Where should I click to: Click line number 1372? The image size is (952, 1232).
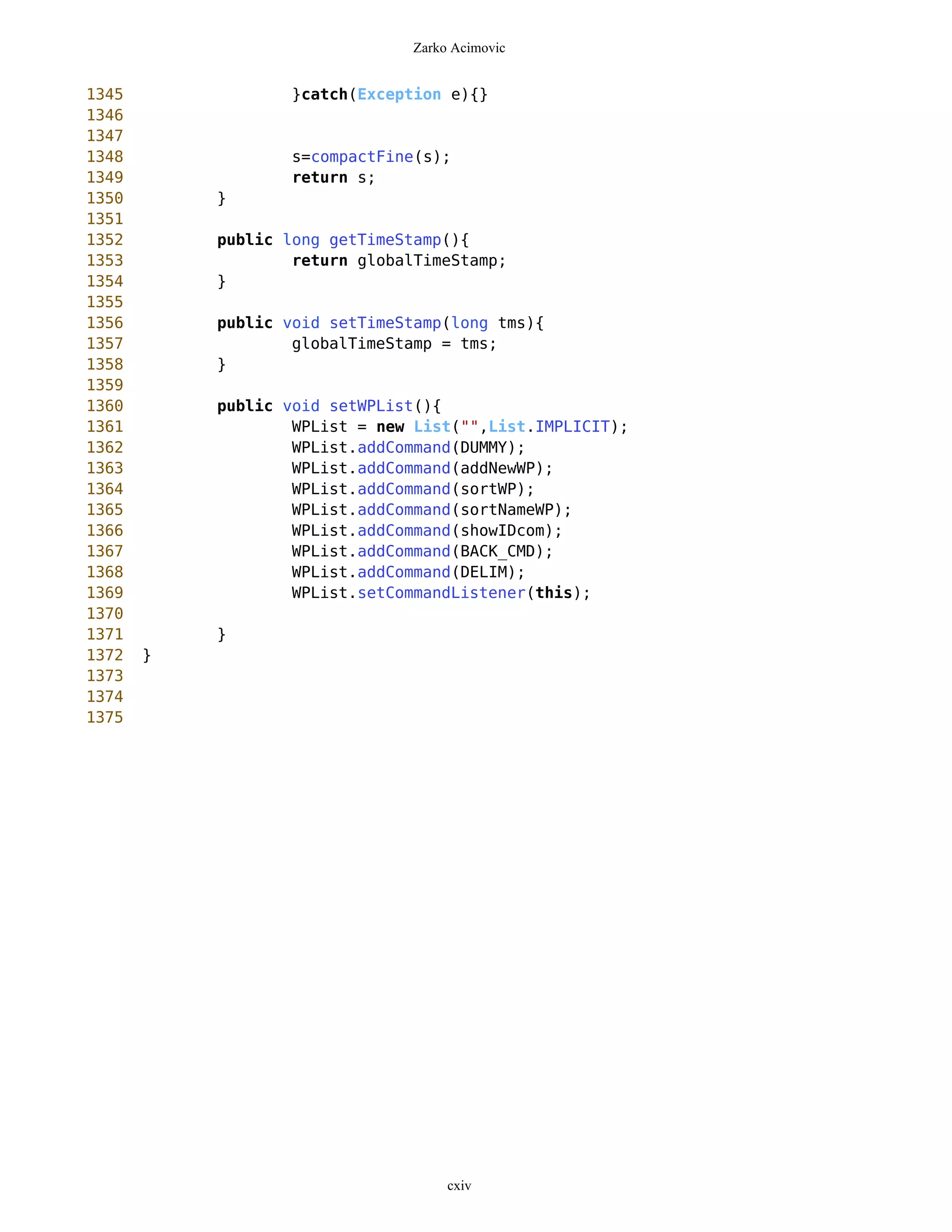104,655
